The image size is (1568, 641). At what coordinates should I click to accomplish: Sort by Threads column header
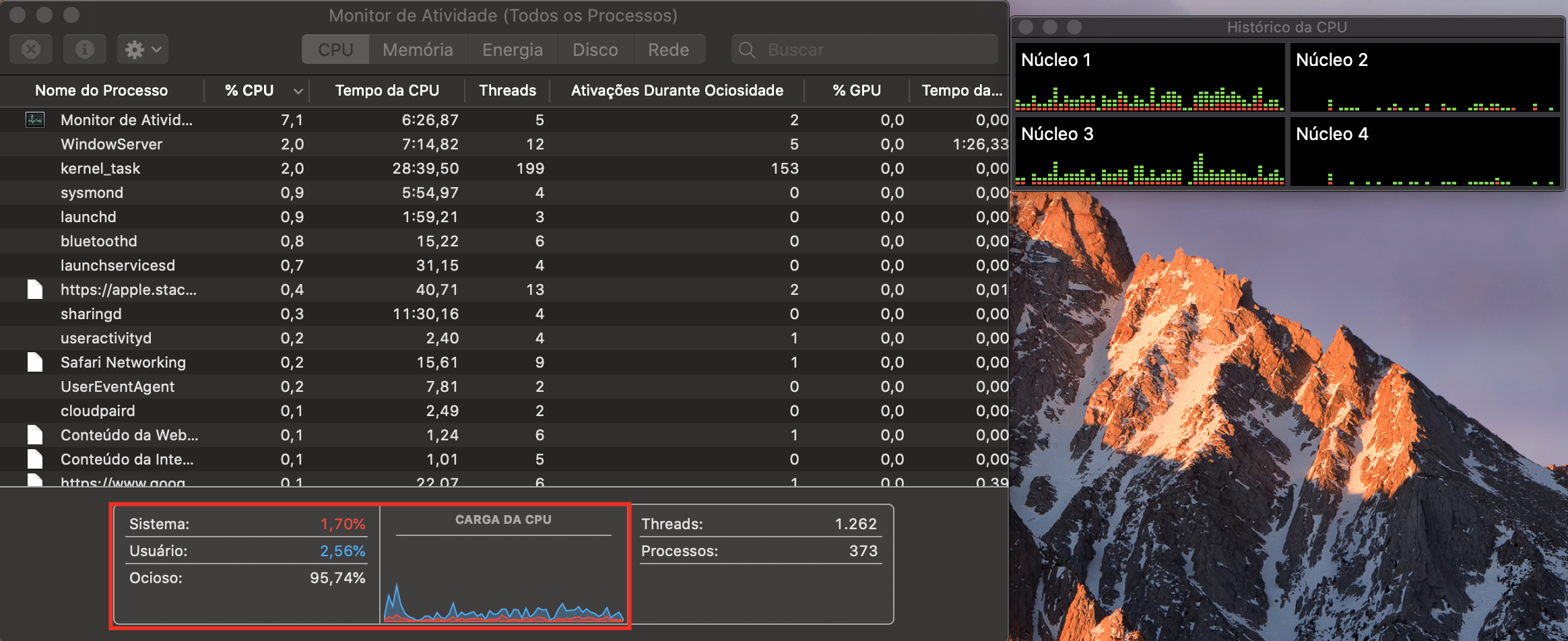point(507,90)
